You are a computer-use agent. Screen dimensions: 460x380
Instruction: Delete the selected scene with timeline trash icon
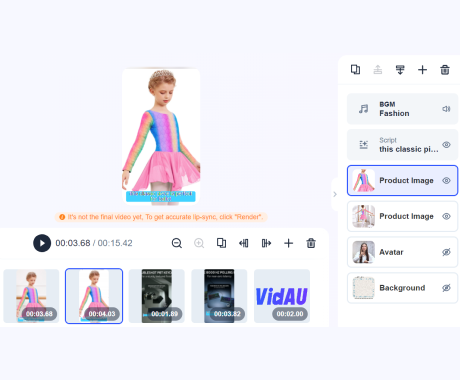point(311,243)
